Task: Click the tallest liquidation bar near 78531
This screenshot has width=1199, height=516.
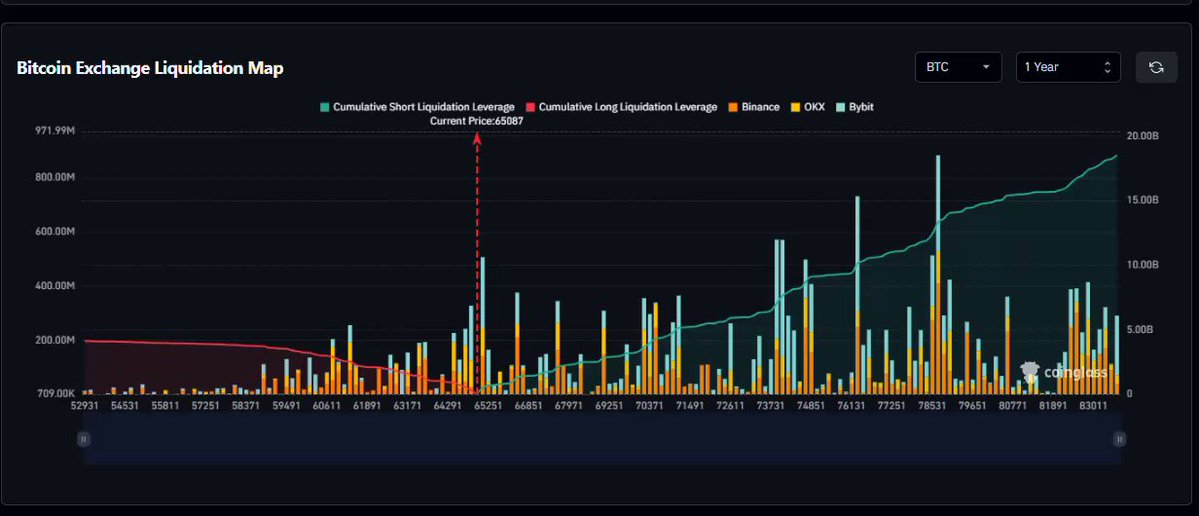Action: coord(937,274)
